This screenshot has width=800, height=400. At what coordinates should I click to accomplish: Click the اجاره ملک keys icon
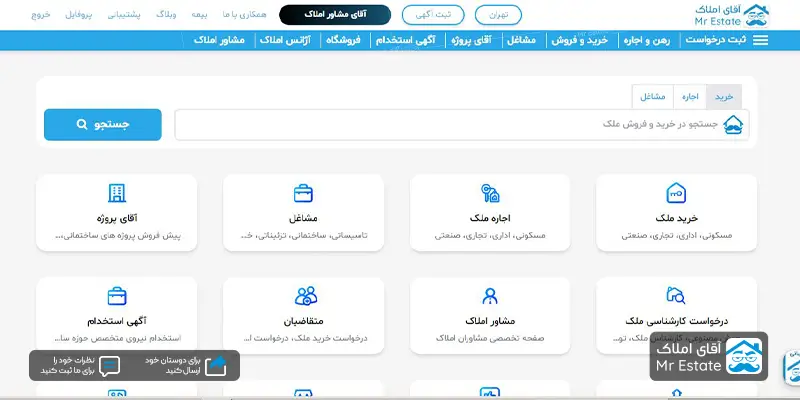(x=490, y=193)
